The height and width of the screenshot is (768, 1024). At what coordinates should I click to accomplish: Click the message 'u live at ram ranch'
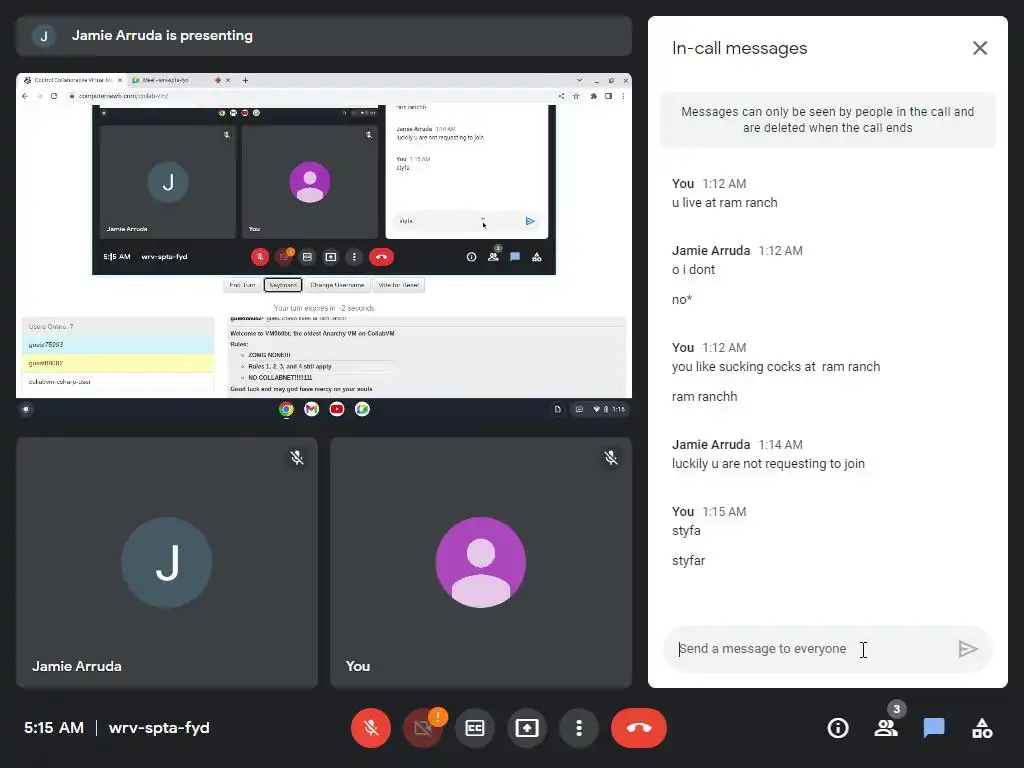[724, 202]
